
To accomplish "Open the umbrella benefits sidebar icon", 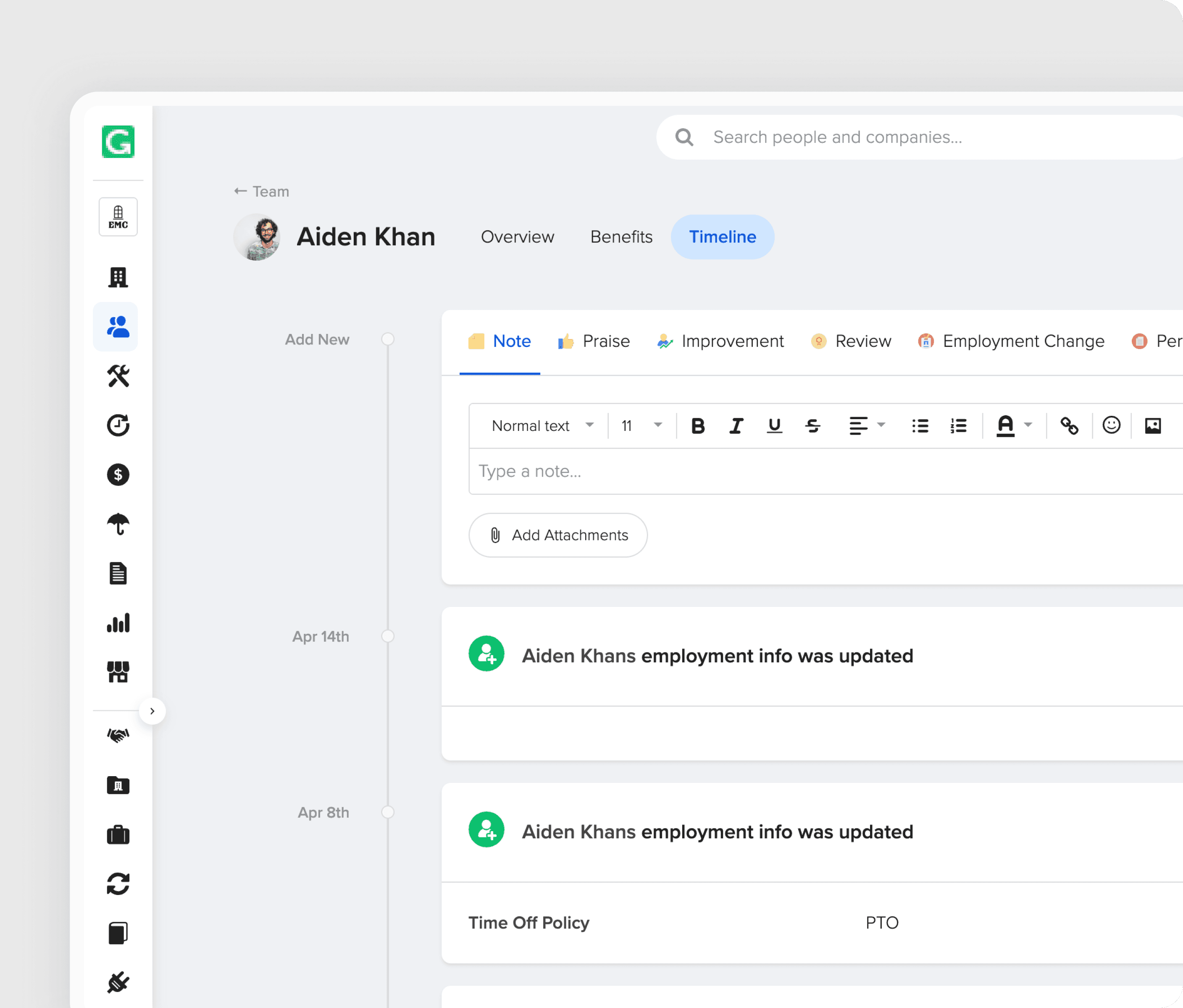I will (x=118, y=524).
